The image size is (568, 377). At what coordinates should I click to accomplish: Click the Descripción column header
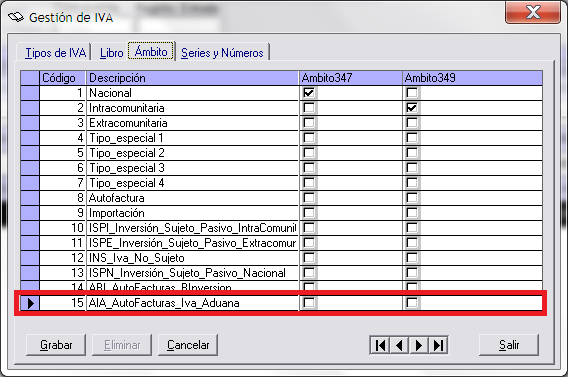pos(192,78)
